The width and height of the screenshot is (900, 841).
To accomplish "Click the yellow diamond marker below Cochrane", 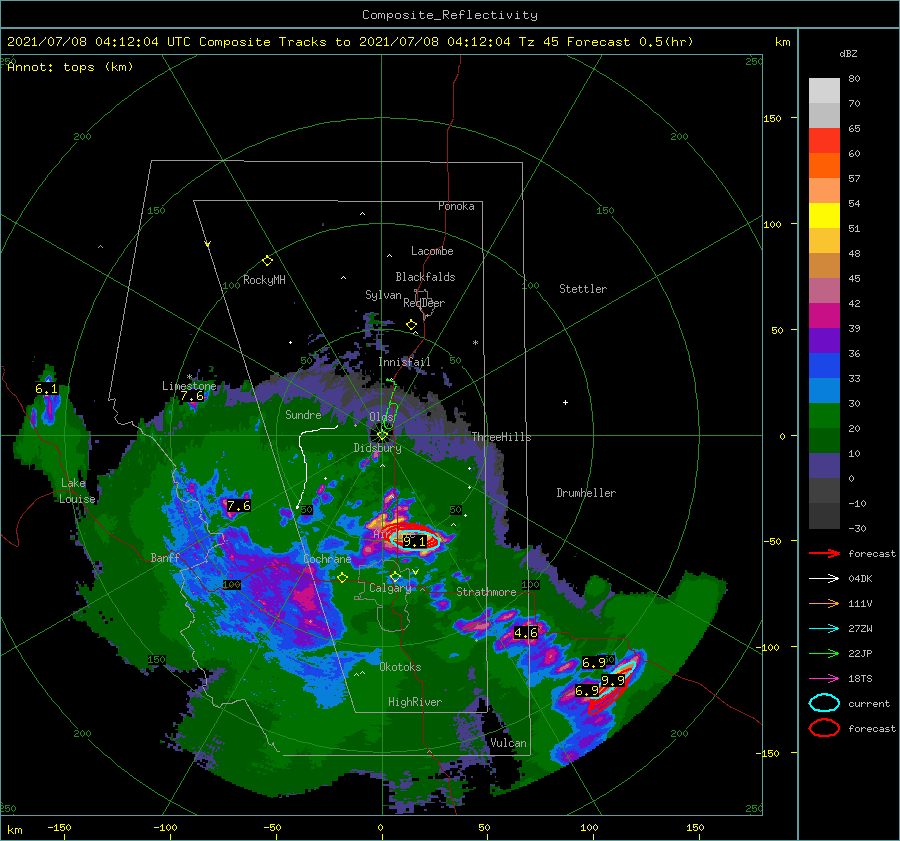I will coord(342,578).
